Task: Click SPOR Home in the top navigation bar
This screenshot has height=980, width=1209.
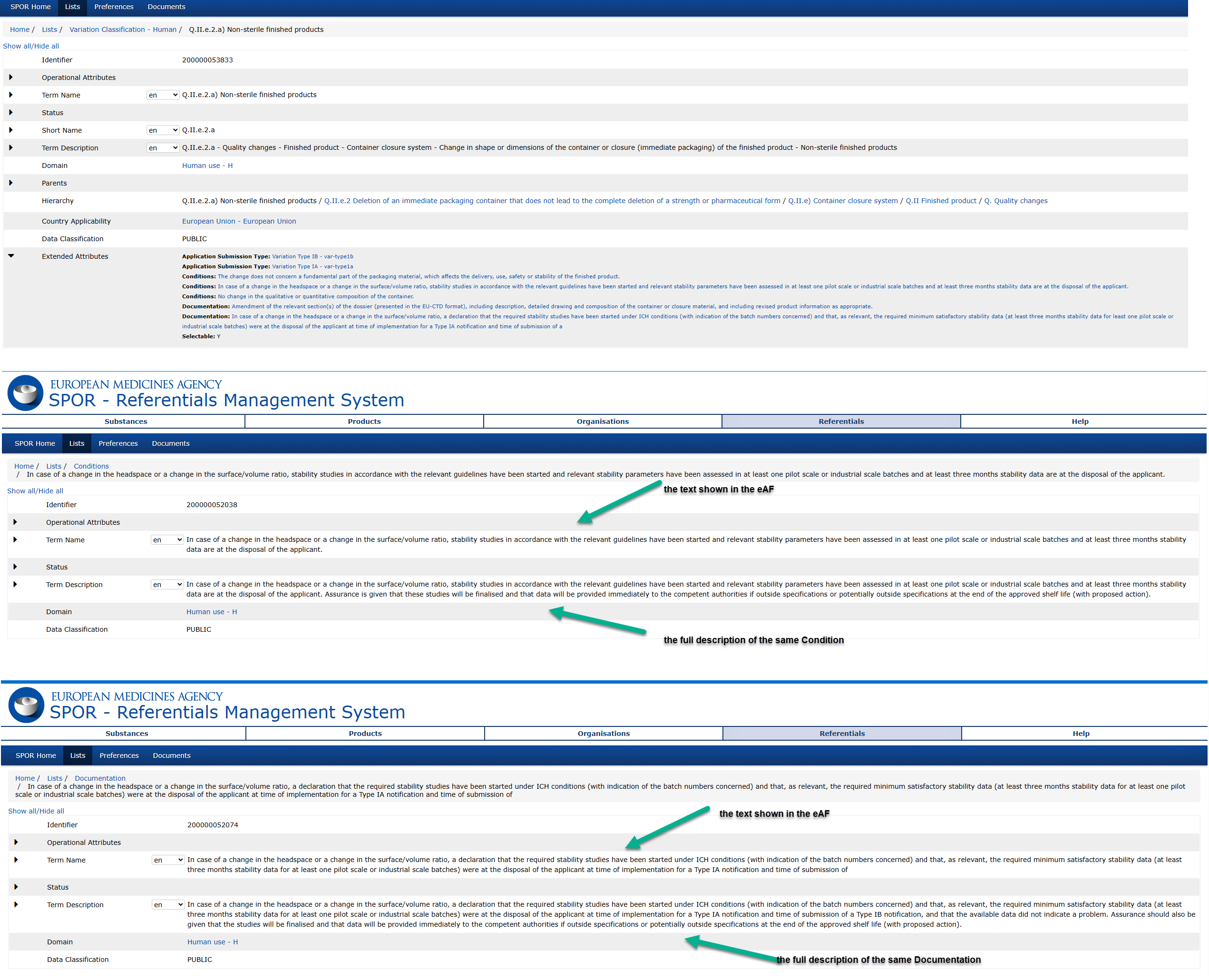Action: click(30, 7)
